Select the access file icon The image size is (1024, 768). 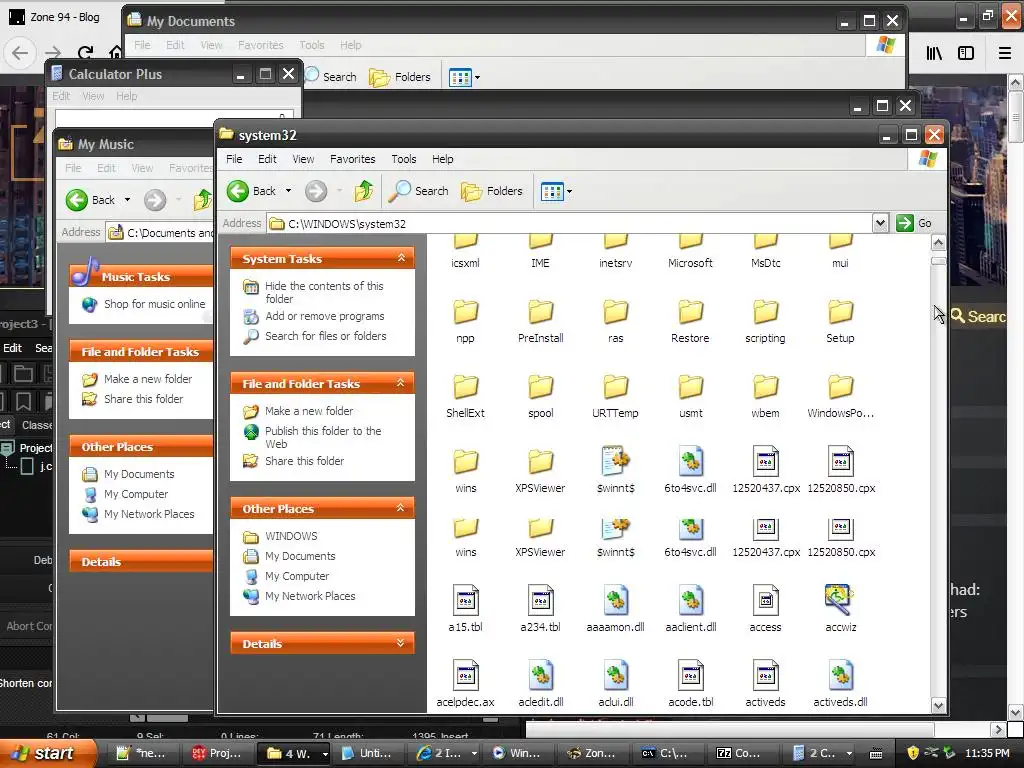pos(765,600)
